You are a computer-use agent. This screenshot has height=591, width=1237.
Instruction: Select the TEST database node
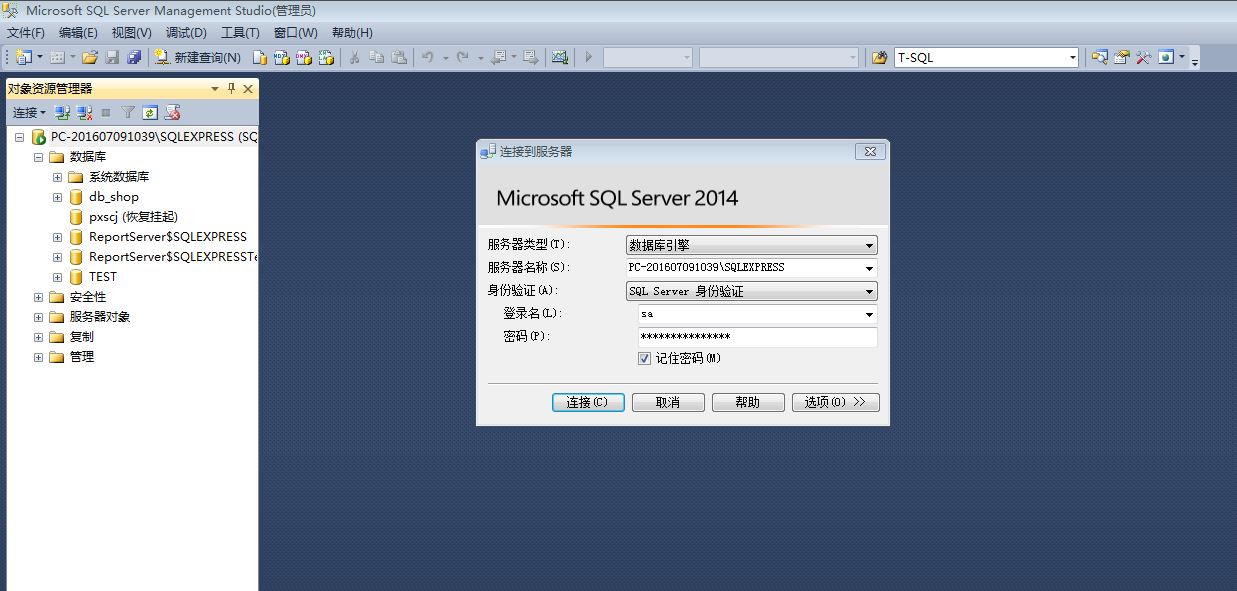tap(102, 277)
